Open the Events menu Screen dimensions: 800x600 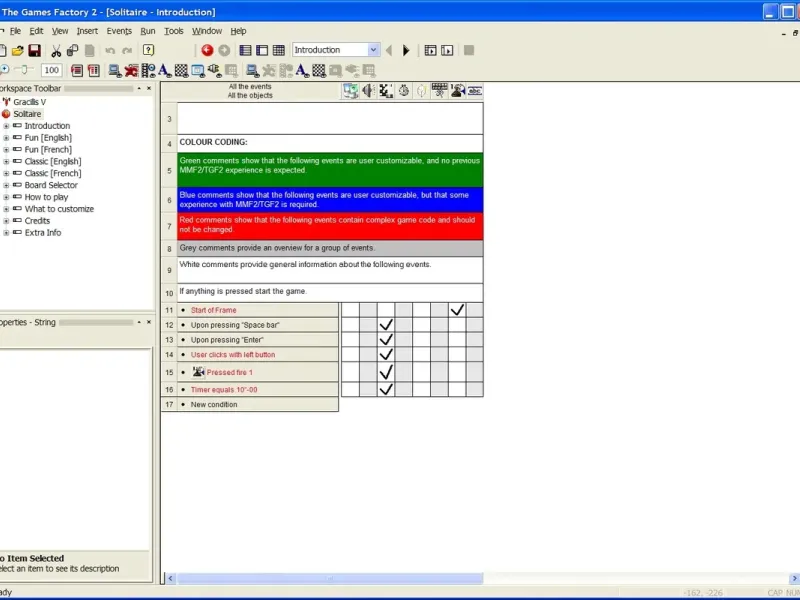click(x=119, y=31)
